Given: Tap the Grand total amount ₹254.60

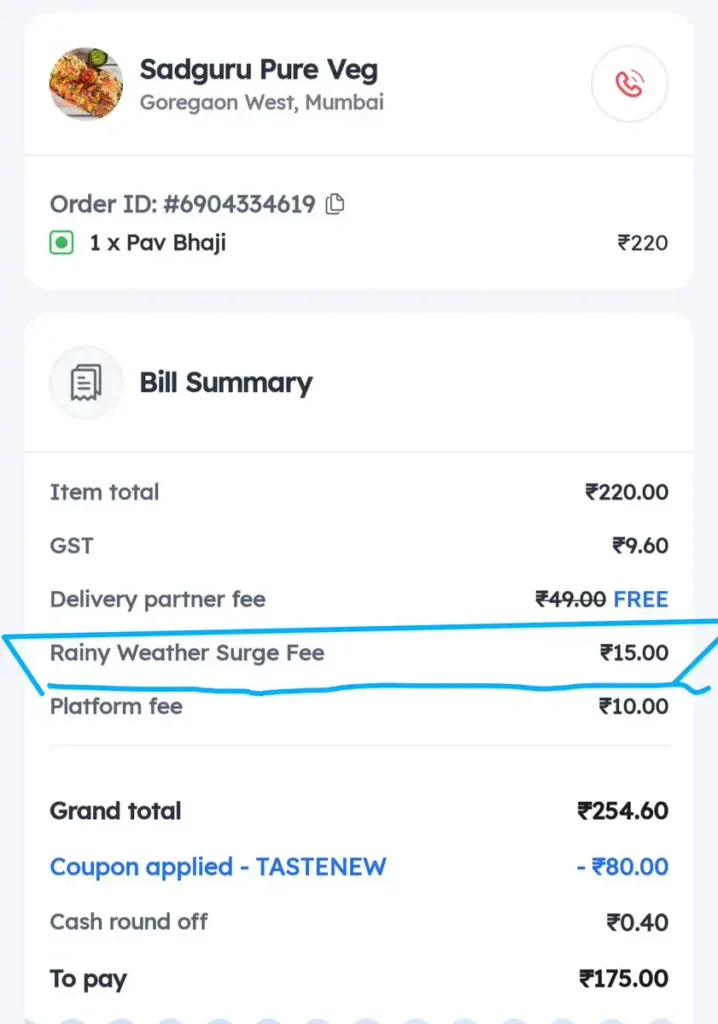Looking at the screenshot, I should pyautogui.click(x=623, y=811).
